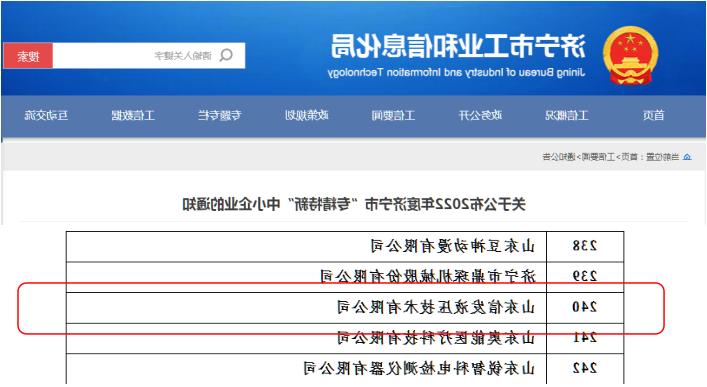Image resolution: width=707 pixels, height=387 pixels.
Task: Select table cell number 242
Action: 585,369
